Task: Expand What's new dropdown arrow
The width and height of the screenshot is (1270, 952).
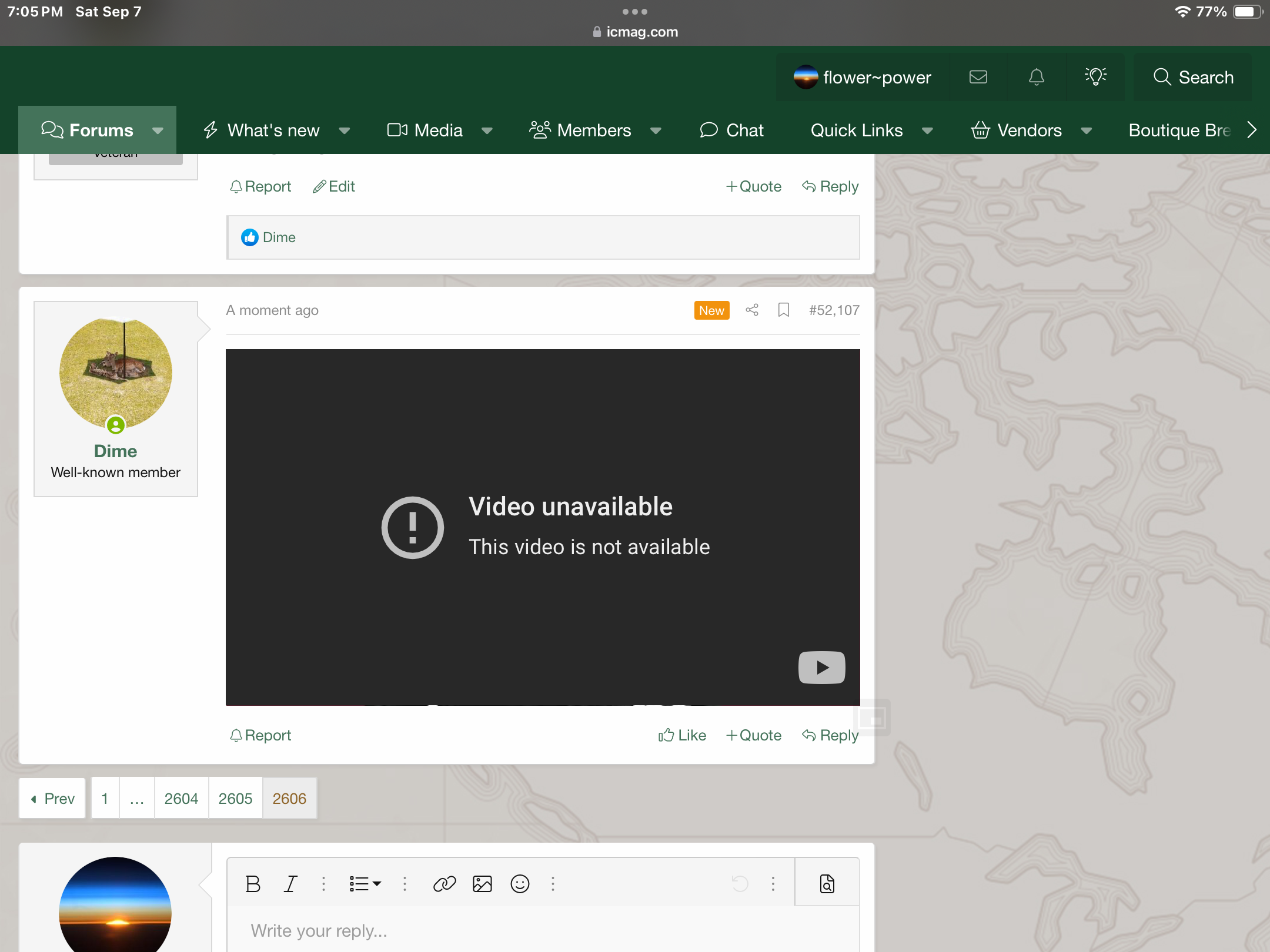Action: point(345,130)
